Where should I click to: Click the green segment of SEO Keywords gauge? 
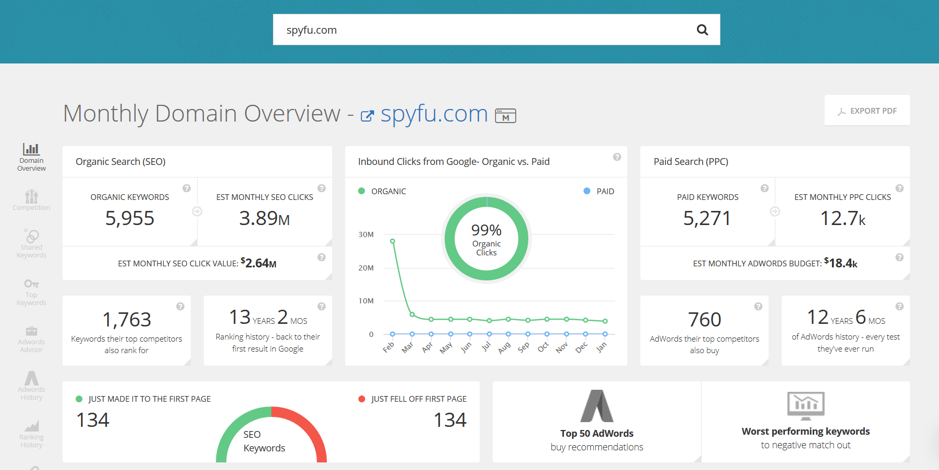point(235,429)
